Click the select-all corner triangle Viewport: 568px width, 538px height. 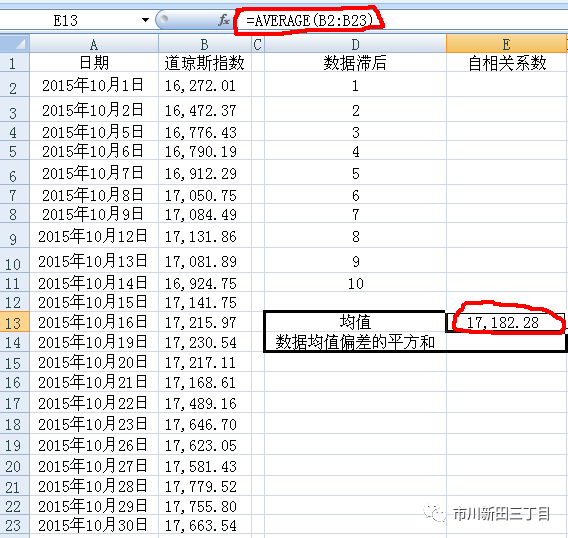[x=14, y=44]
